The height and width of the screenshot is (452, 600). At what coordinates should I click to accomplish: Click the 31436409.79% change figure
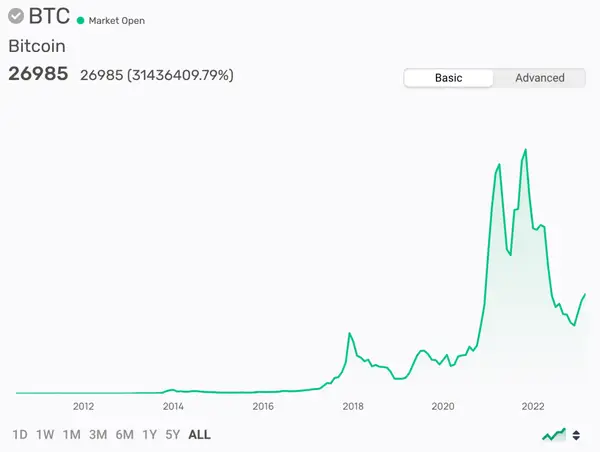pyautogui.click(x=180, y=75)
